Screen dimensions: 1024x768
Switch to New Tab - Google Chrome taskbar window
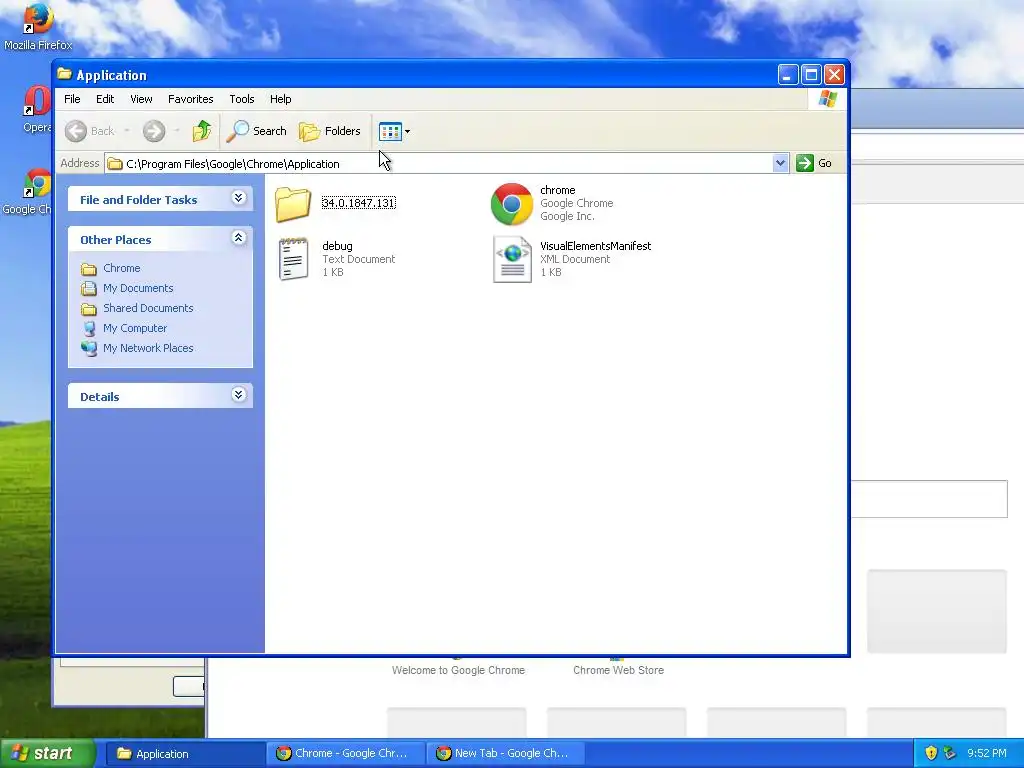click(x=505, y=754)
